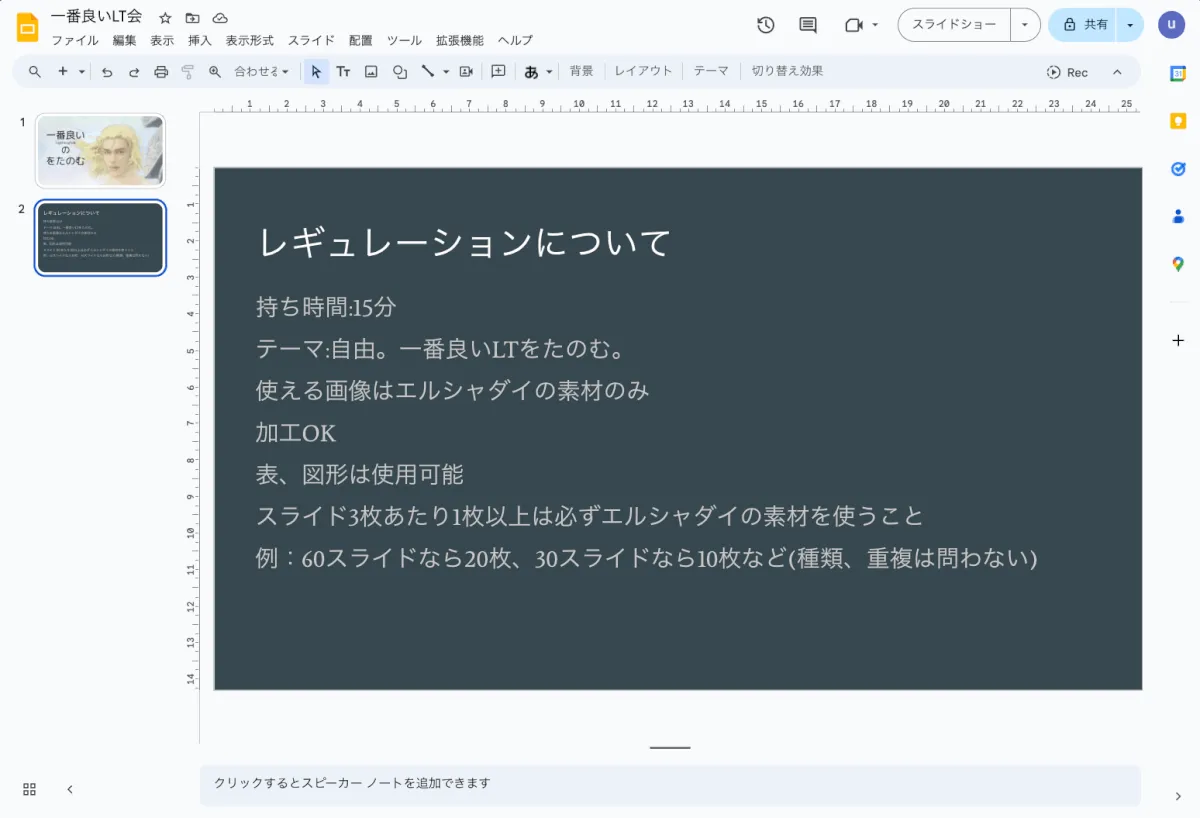Click the add comment toolbar icon
Viewport: 1200px width, 818px height.
pos(498,72)
